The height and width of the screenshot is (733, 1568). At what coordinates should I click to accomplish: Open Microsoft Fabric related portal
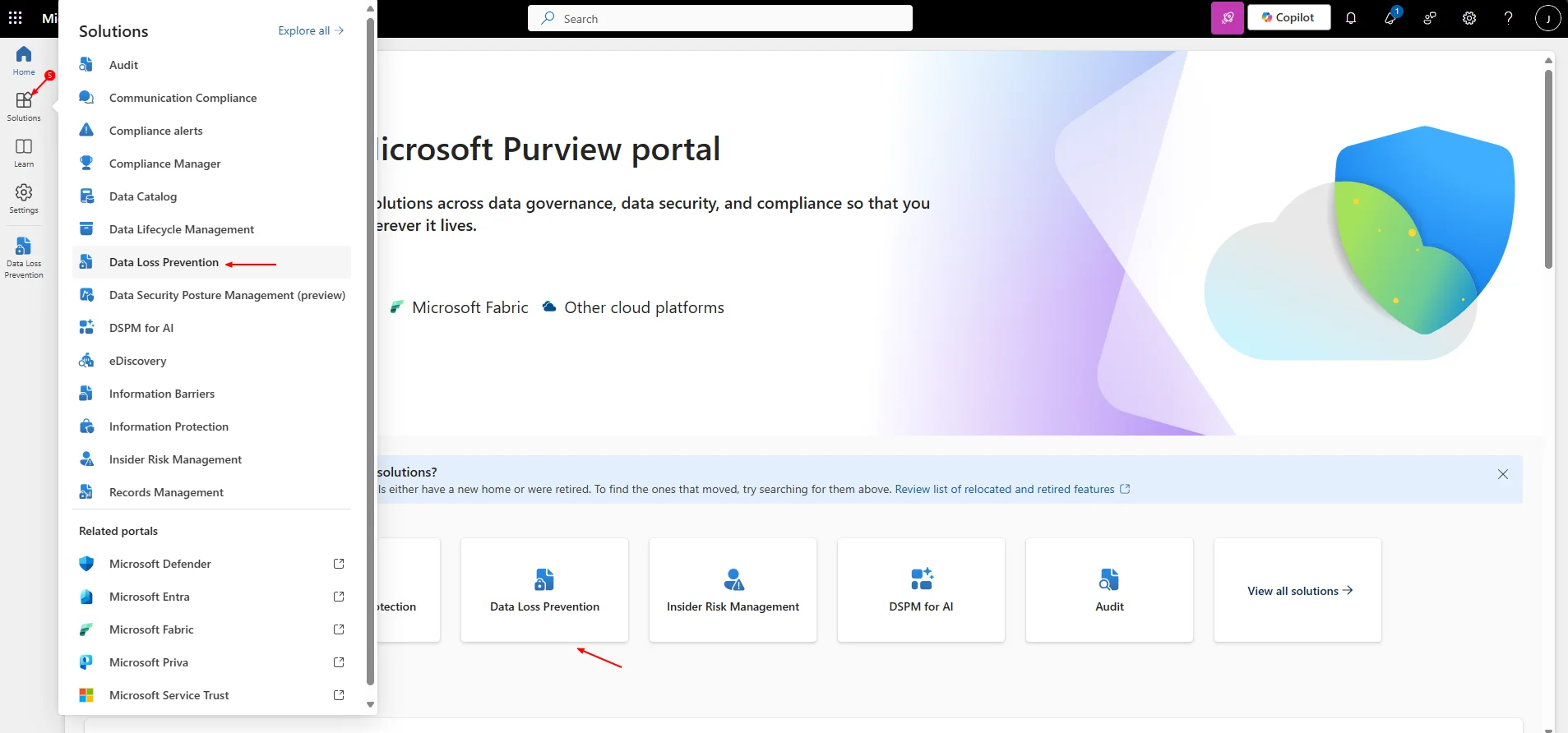pos(211,629)
